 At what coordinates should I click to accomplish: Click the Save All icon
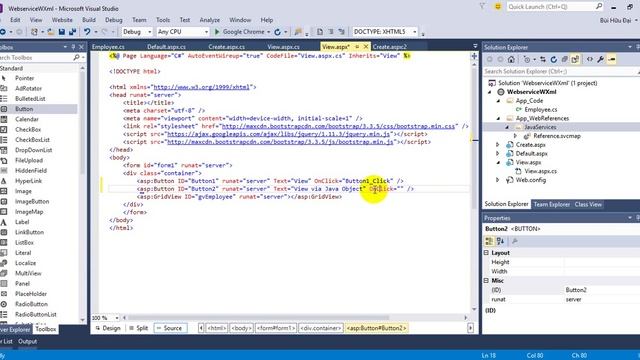(x=73, y=31)
